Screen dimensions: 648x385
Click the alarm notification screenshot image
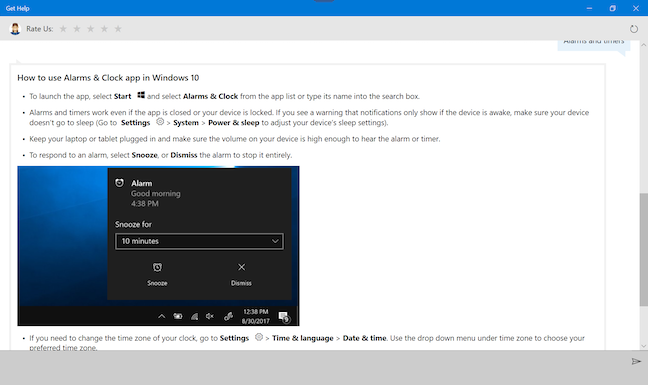[x=158, y=246]
